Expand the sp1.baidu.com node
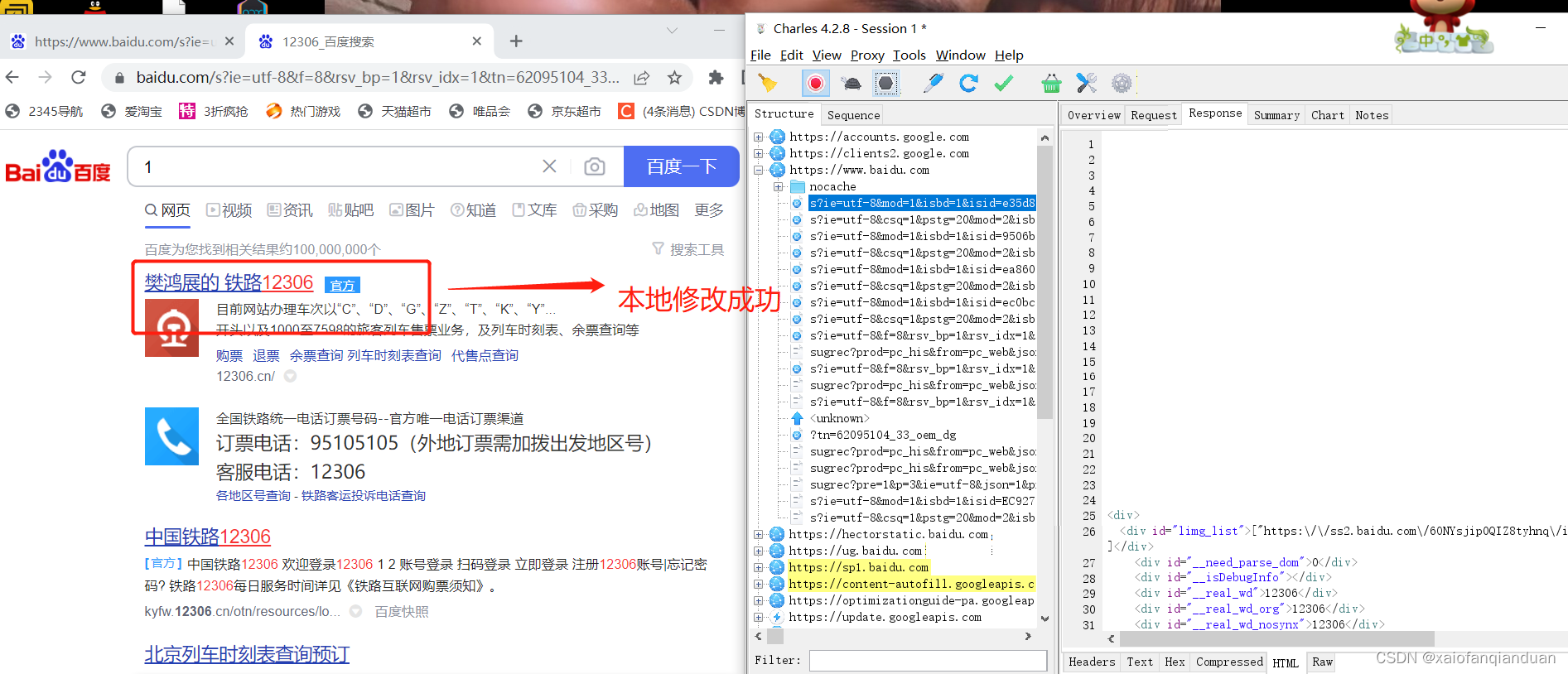 point(758,567)
